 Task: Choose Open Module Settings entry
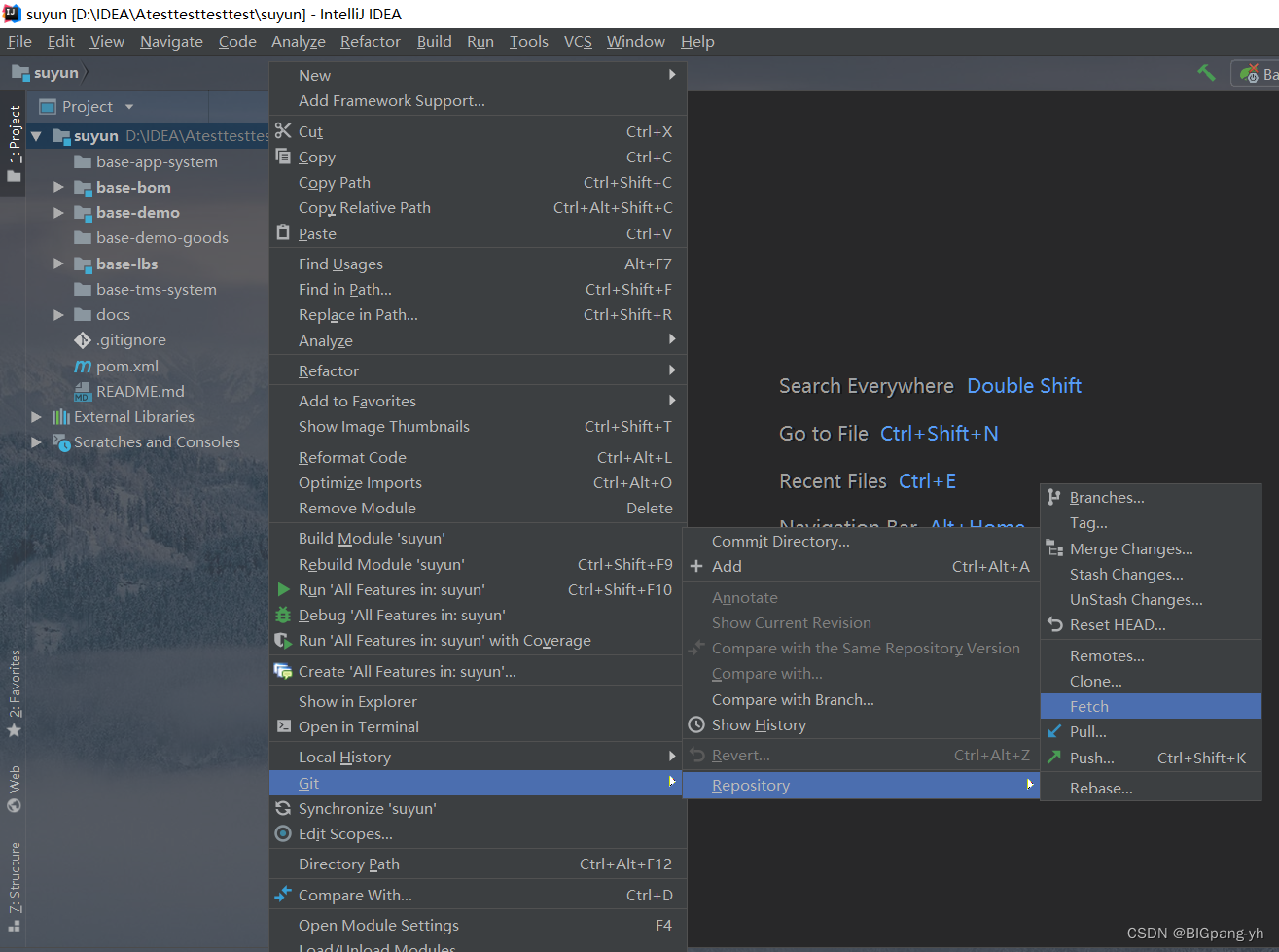(x=478, y=925)
